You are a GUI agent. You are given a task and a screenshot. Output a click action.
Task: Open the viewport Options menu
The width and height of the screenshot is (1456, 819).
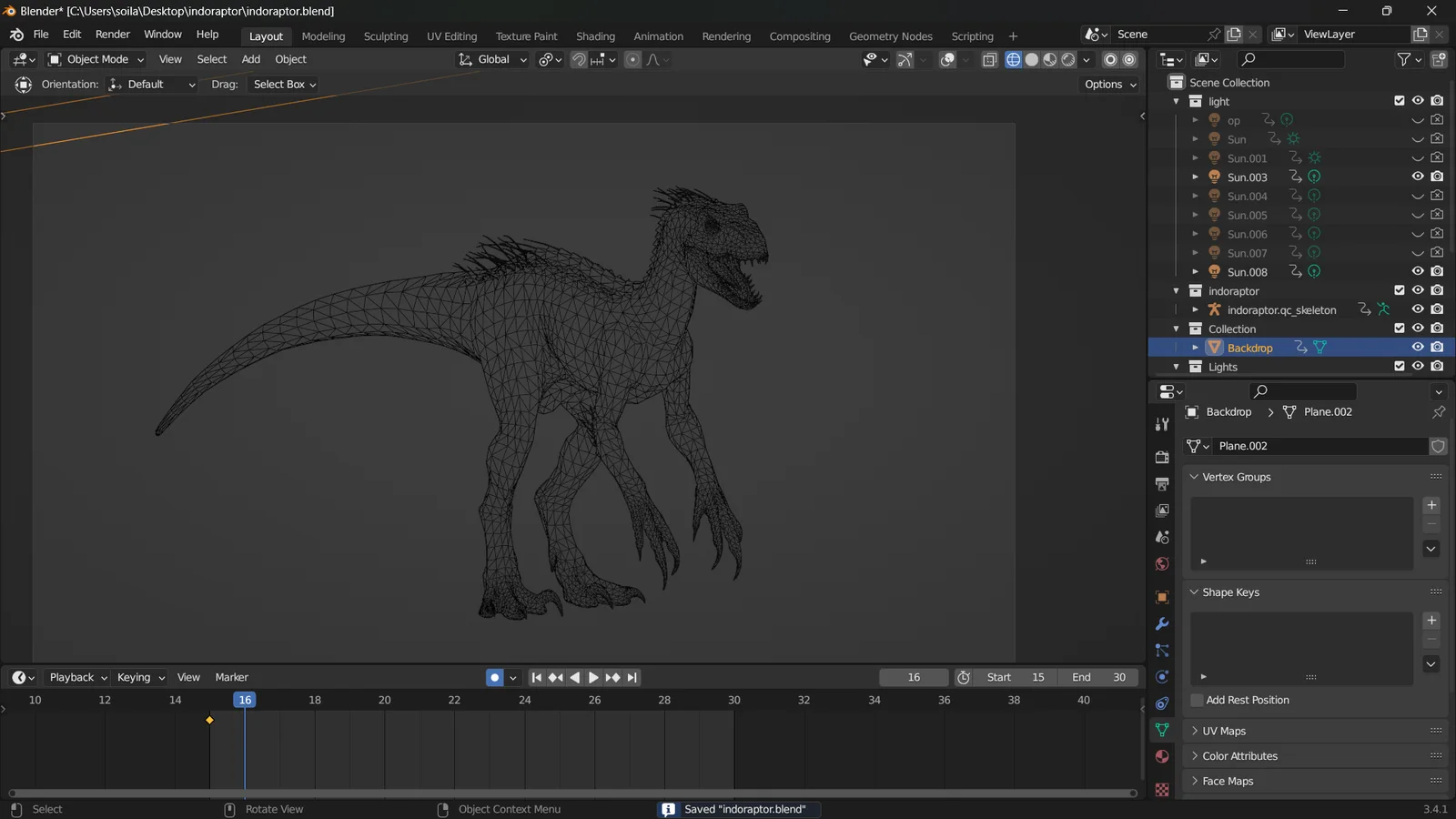tap(1108, 84)
